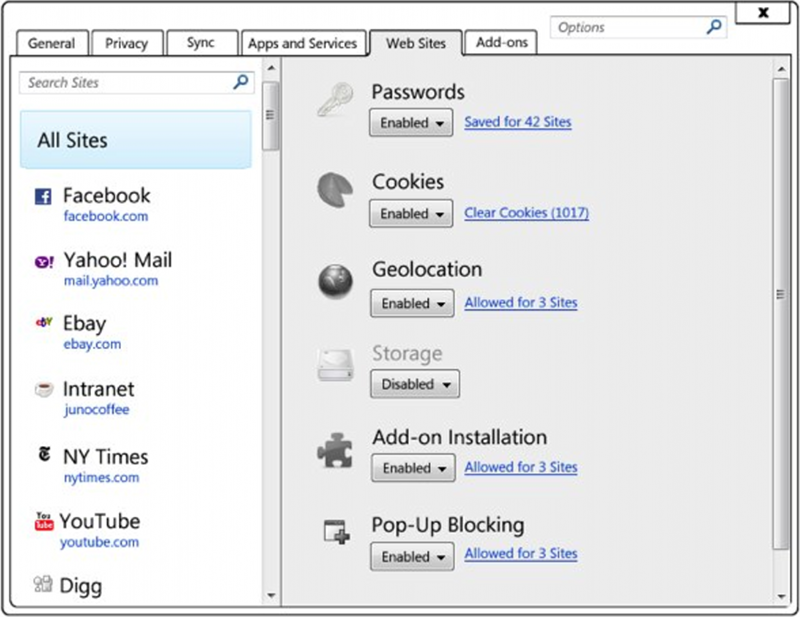Click the Intranet coffee cup icon
The height and width of the screenshot is (617, 800).
[44, 389]
